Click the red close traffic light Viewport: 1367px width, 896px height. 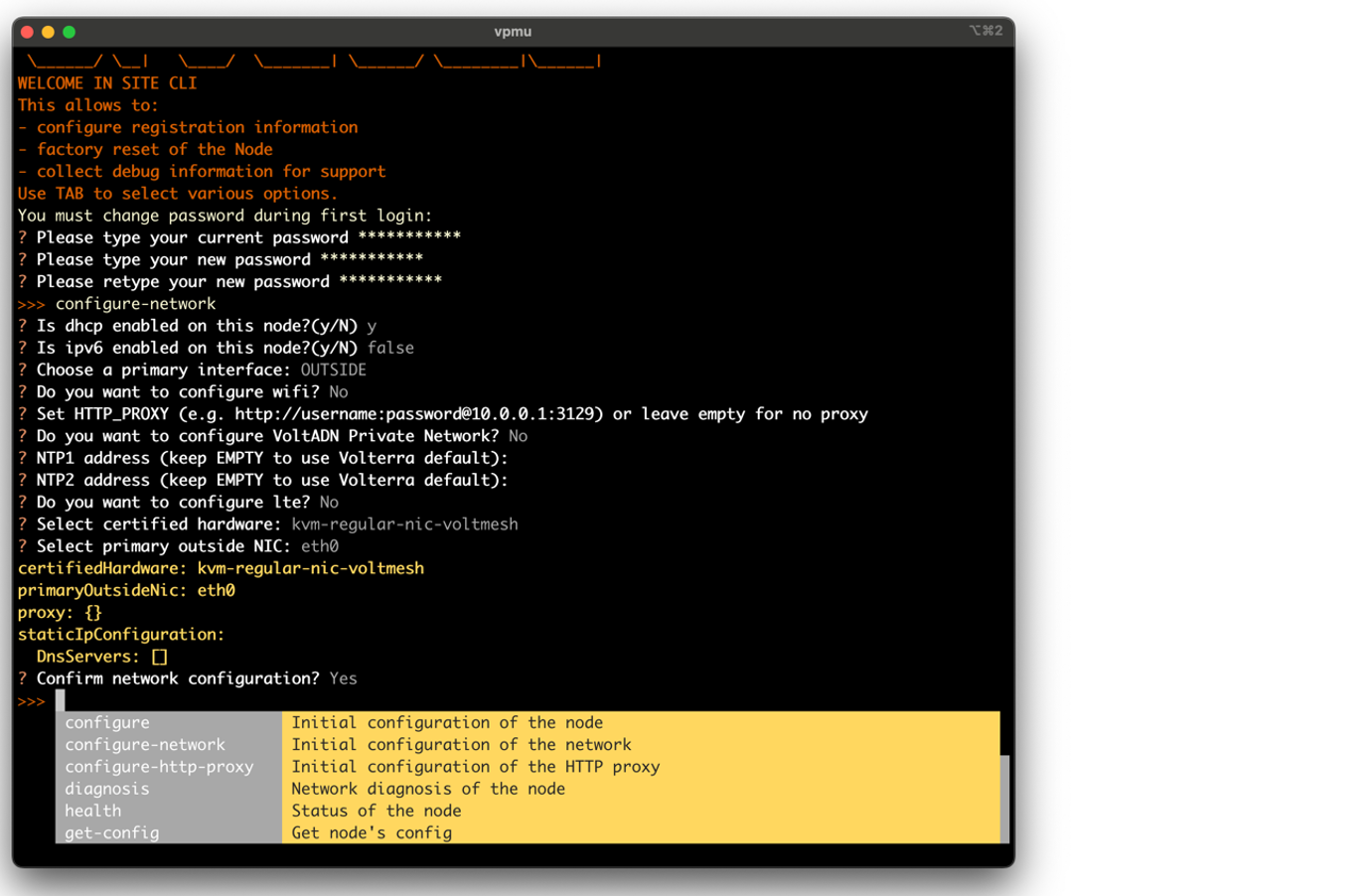(x=25, y=31)
